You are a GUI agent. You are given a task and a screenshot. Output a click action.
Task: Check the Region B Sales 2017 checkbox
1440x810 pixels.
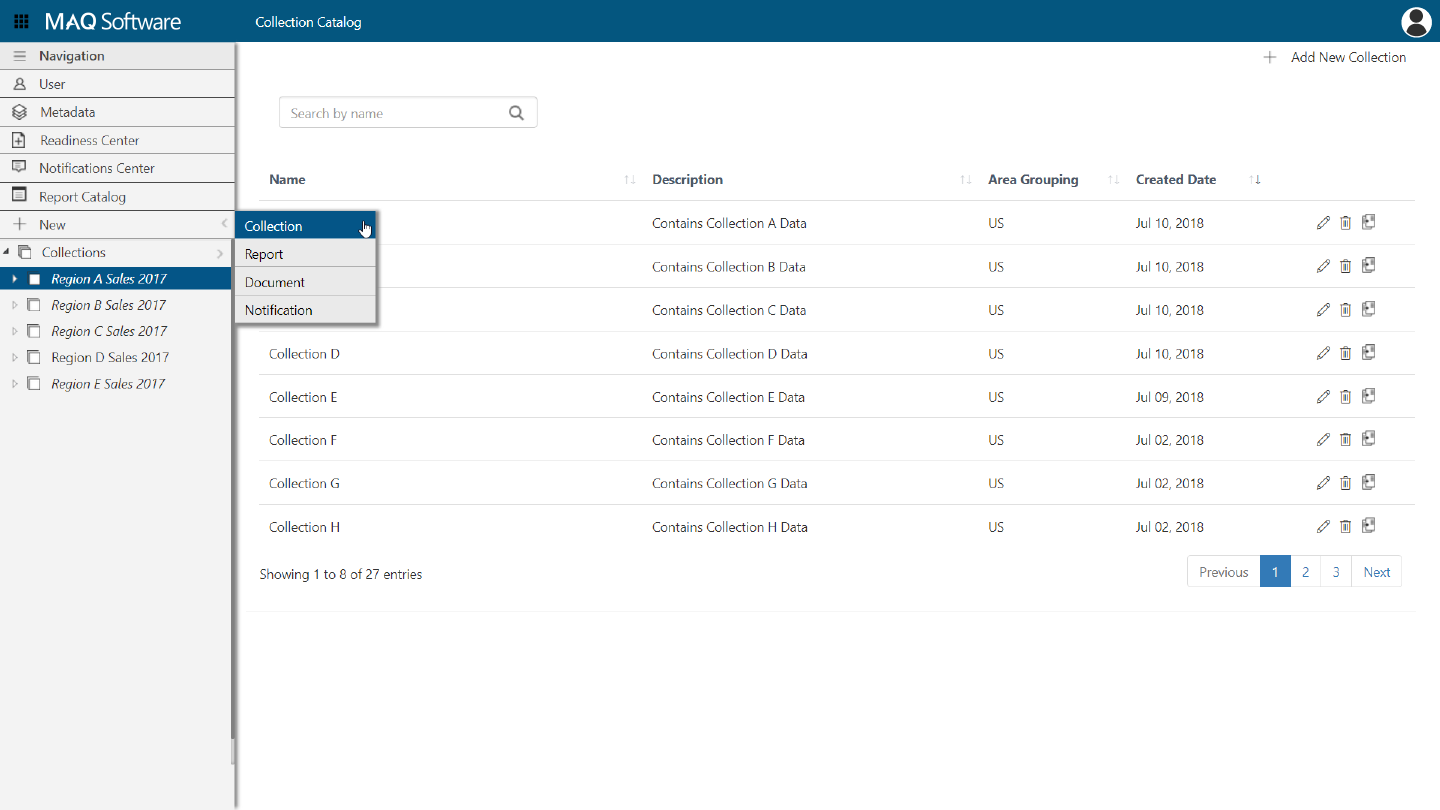(34, 305)
